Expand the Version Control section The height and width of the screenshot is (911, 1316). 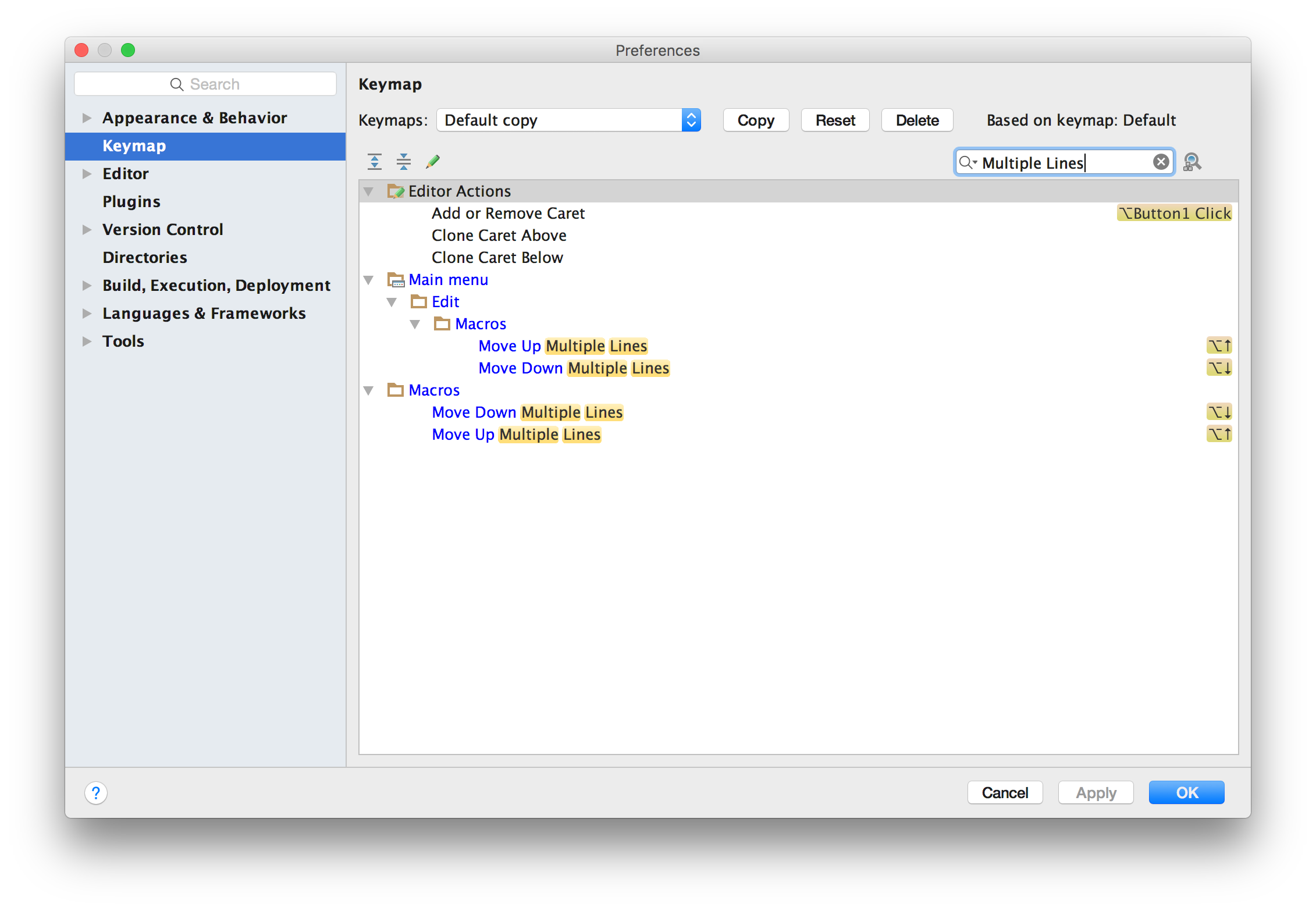tap(87, 229)
